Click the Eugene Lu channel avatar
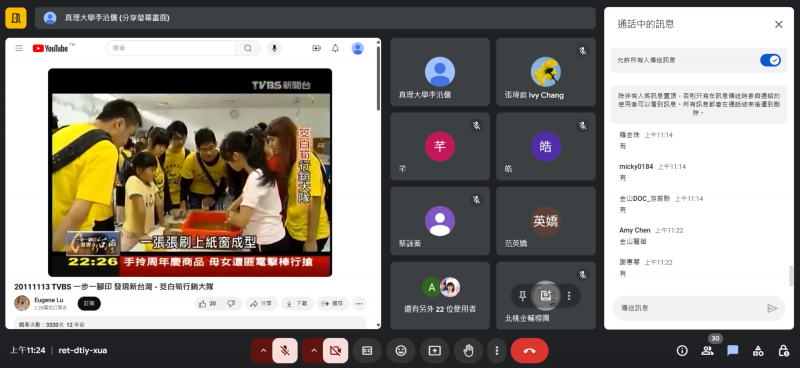This screenshot has width=800, height=368. point(21,303)
